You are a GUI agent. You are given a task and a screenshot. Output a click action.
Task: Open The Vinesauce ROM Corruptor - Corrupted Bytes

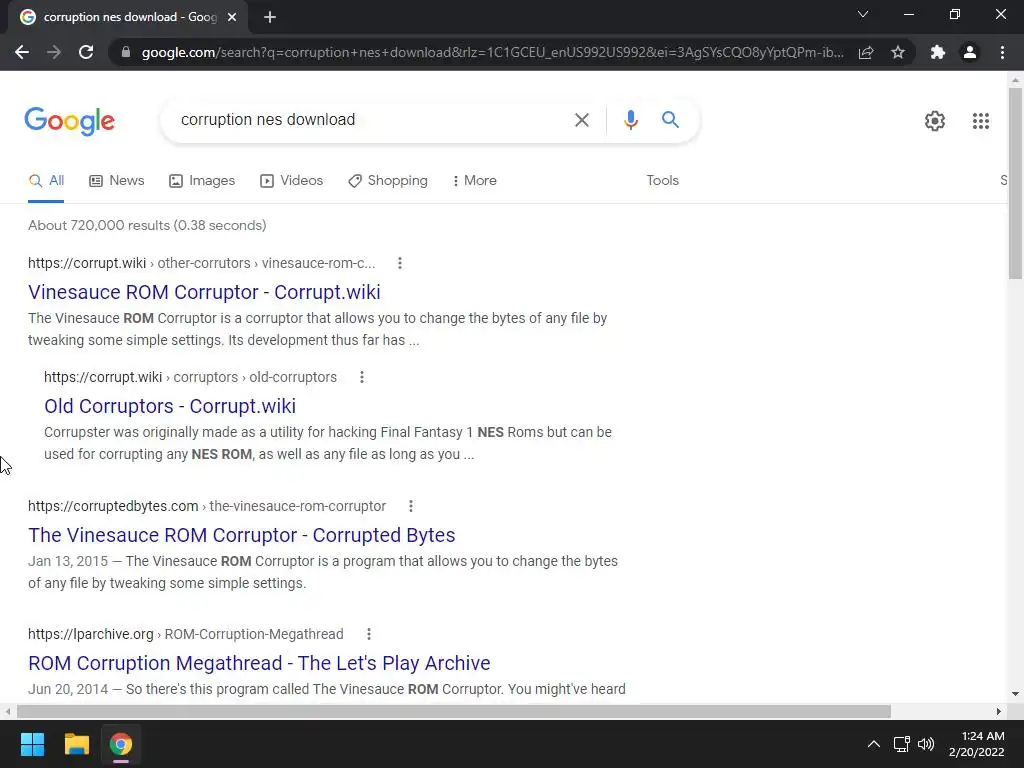tap(242, 535)
